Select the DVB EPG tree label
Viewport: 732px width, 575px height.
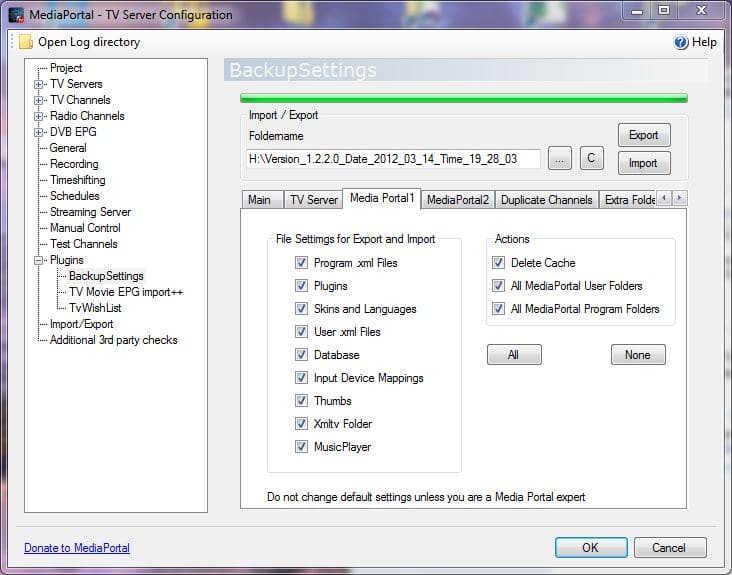tap(73, 132)
